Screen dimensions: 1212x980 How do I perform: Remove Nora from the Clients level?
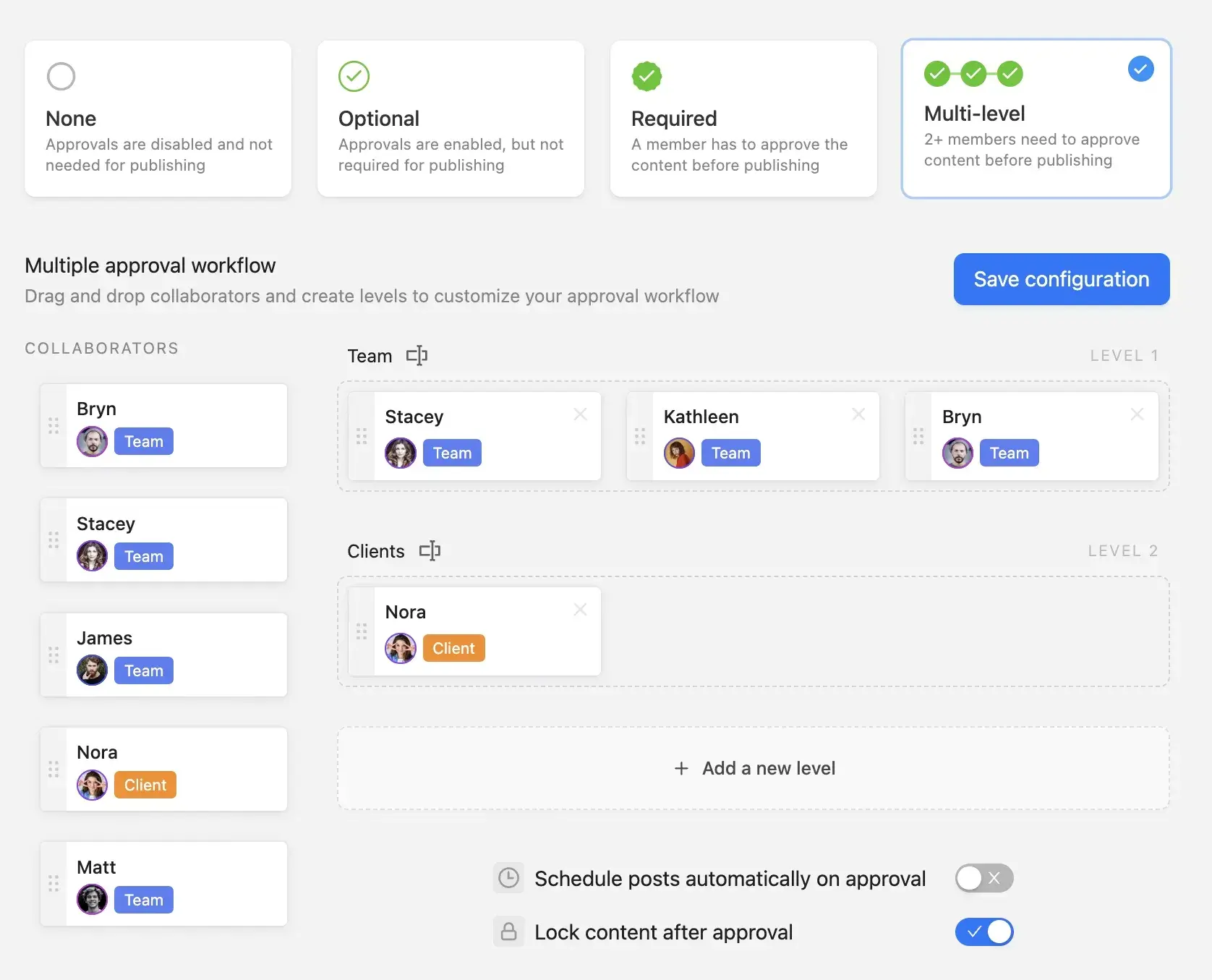pyautogui.click(x=580, y=610)
